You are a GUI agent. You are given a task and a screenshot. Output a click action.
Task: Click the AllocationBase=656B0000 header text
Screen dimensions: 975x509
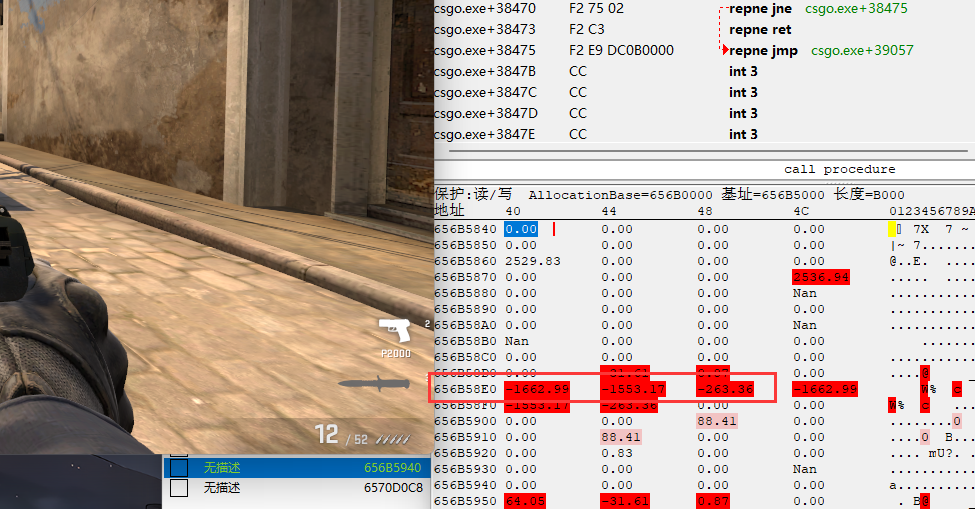click(x=621, y=195)
